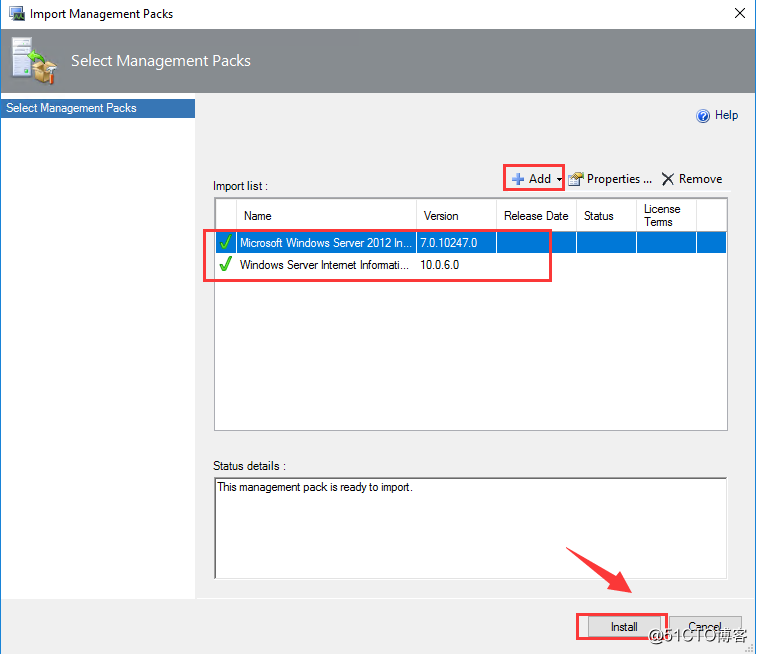Click the Release Date column header
Image resolution: width=757 pixels, height=654 pixels.
click(x=536, y=216)
